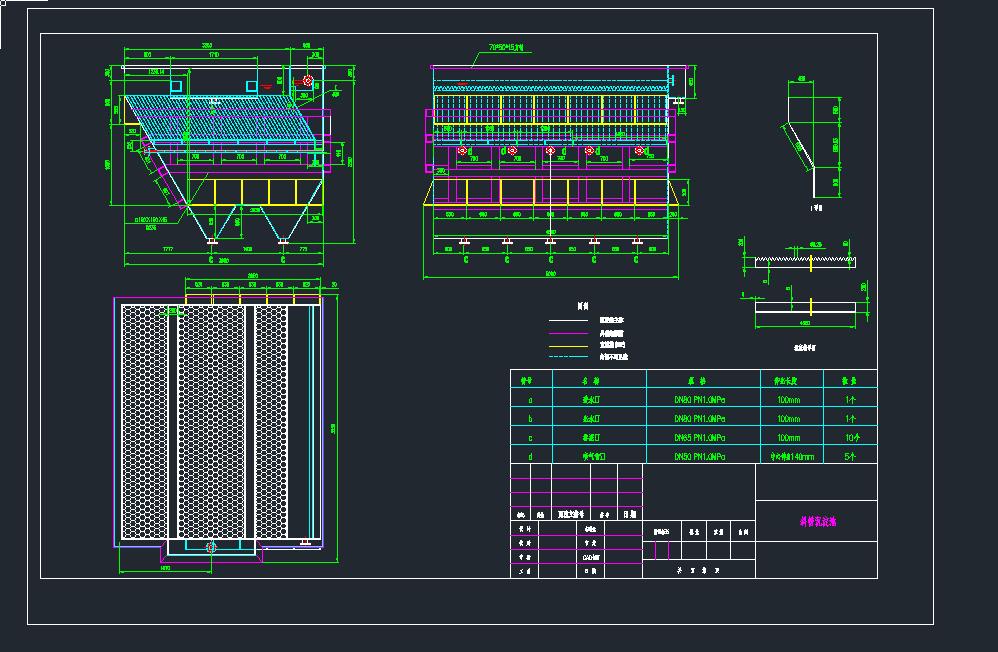Image resolution: width=998 pixels, height=652 pixels.
Task: Select the DN65 PN1.0MPa cell in the table
Action: (700, 438)
